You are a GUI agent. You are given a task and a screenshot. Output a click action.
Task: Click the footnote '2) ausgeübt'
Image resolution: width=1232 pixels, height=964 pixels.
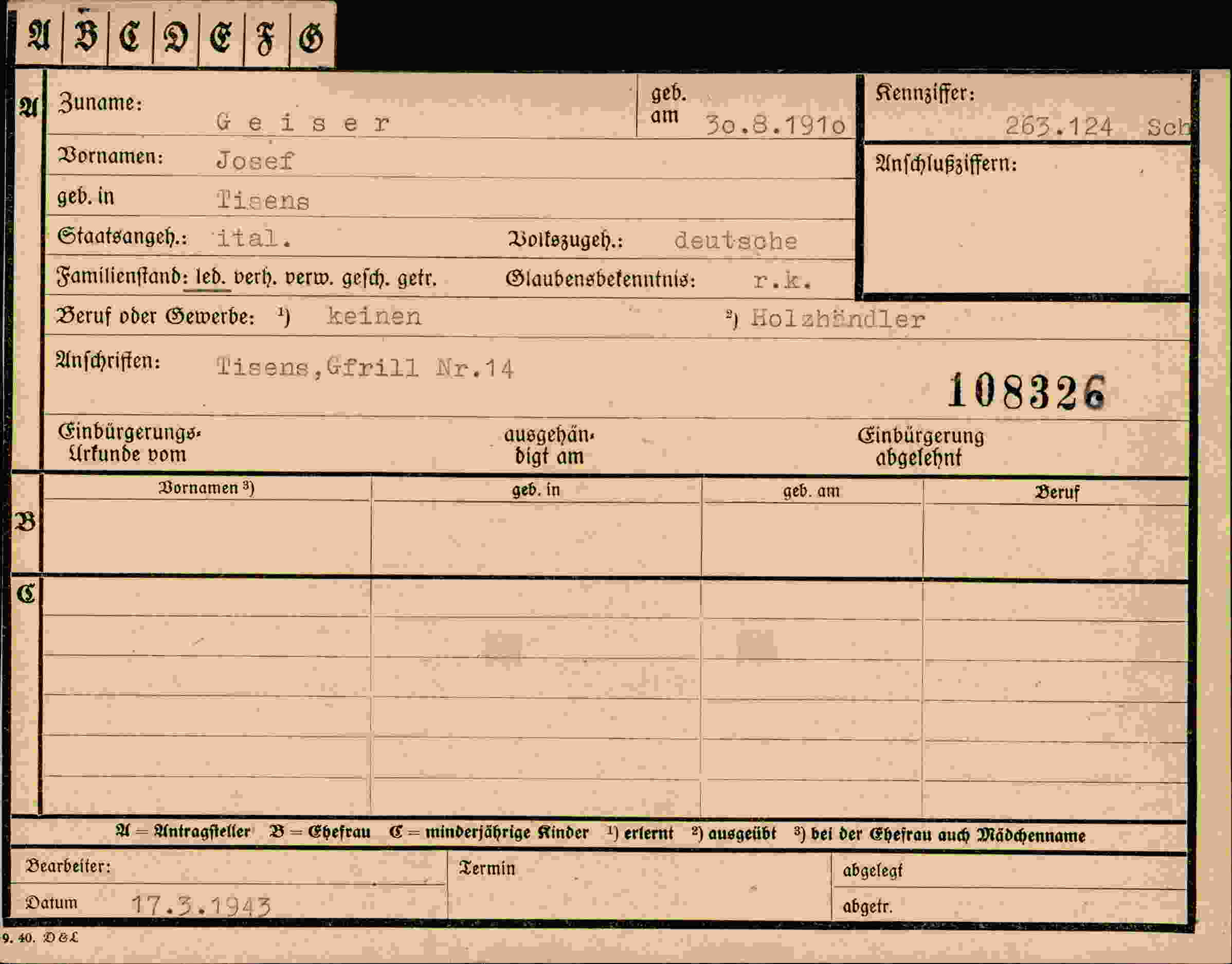734,834
